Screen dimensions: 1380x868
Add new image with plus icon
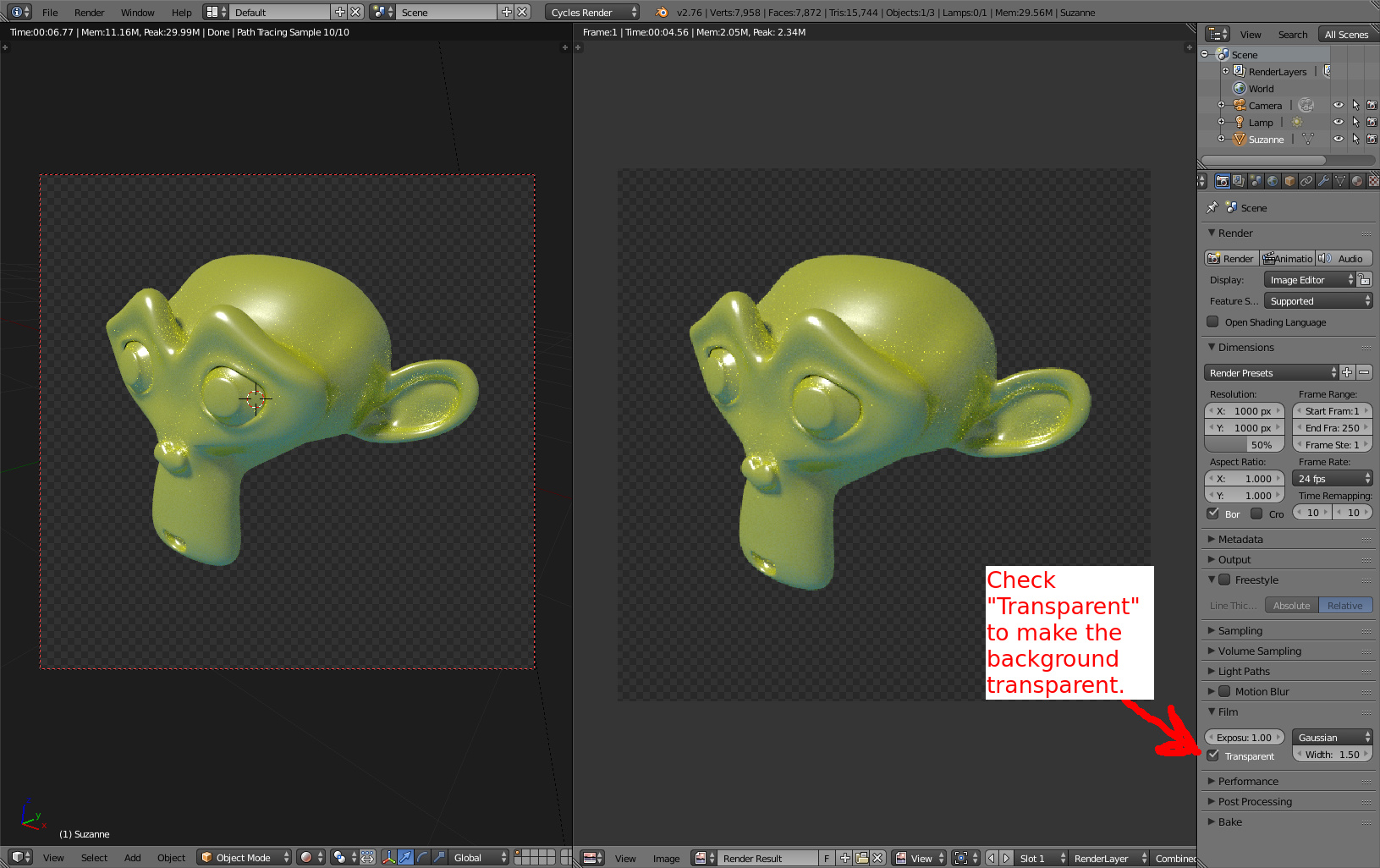click(x=844, y=858)
